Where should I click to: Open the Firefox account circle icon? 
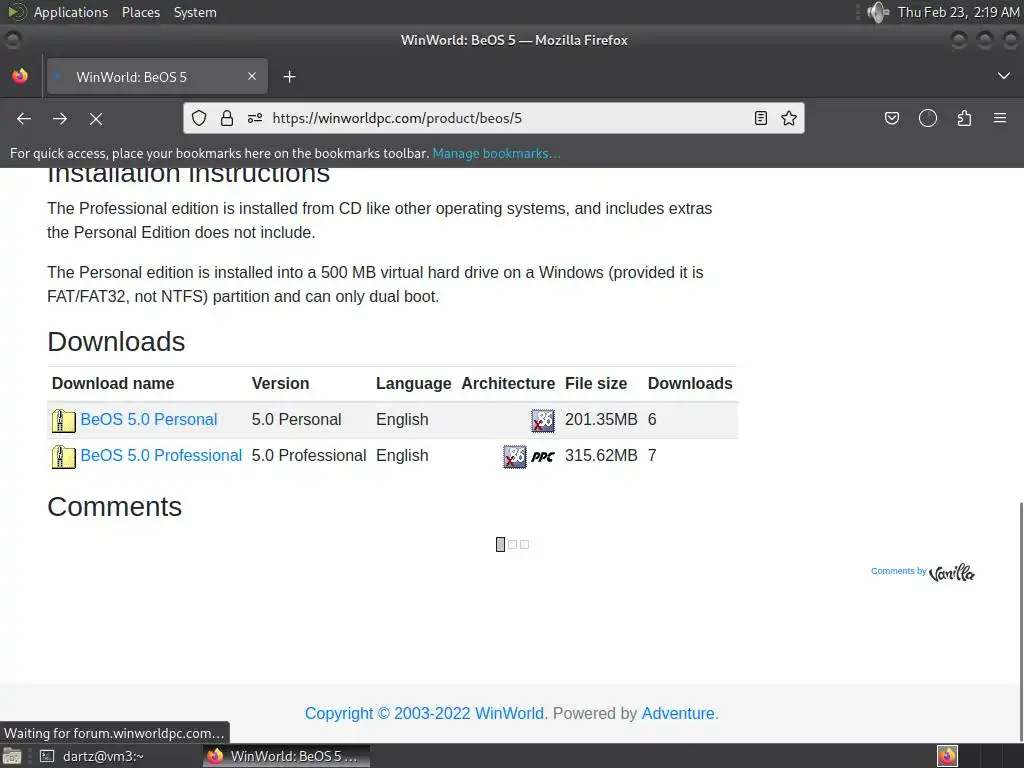(928, 118)
